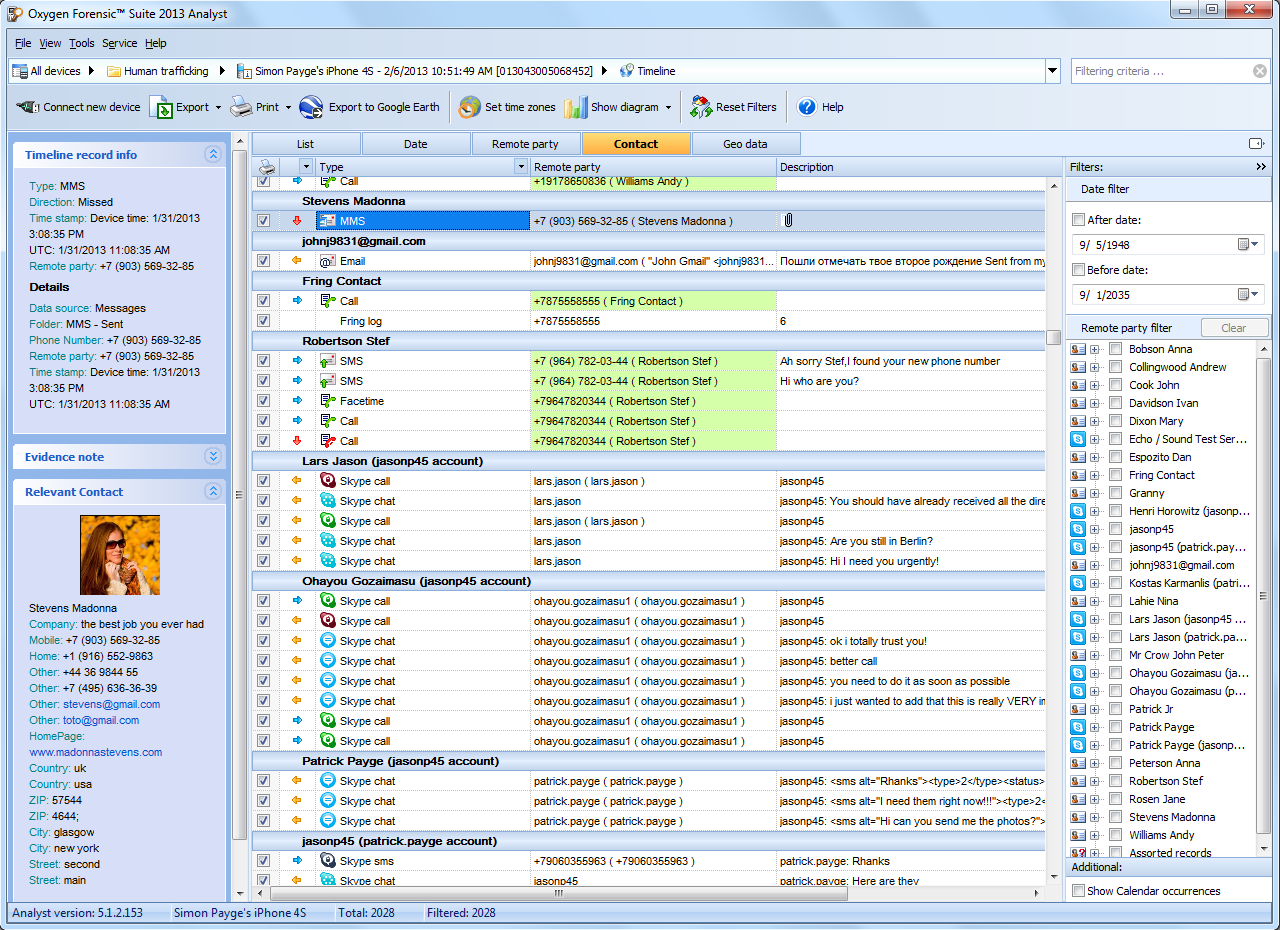Enable the After date checkbox
1280x930 pixels.
(x=1078, y=220)
